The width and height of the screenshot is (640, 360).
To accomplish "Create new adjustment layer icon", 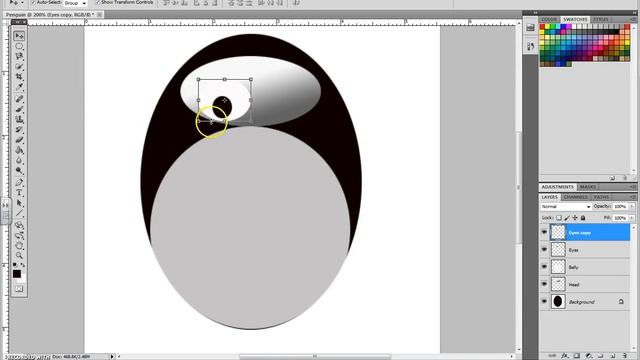I will pos(589,356).
